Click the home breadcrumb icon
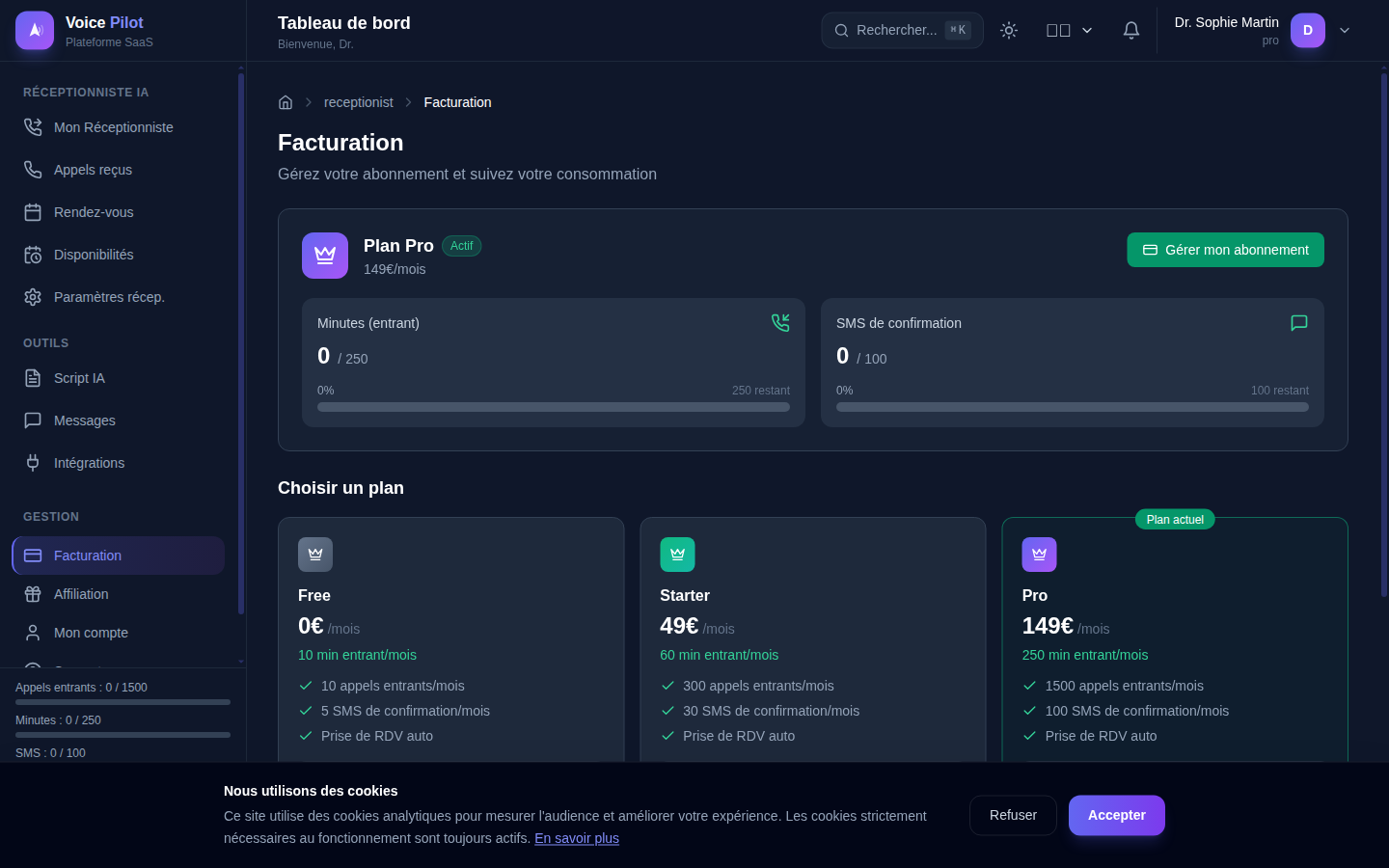Viewport: 1389px width, 868px height. pyautogui.click(x=286, y=102)
